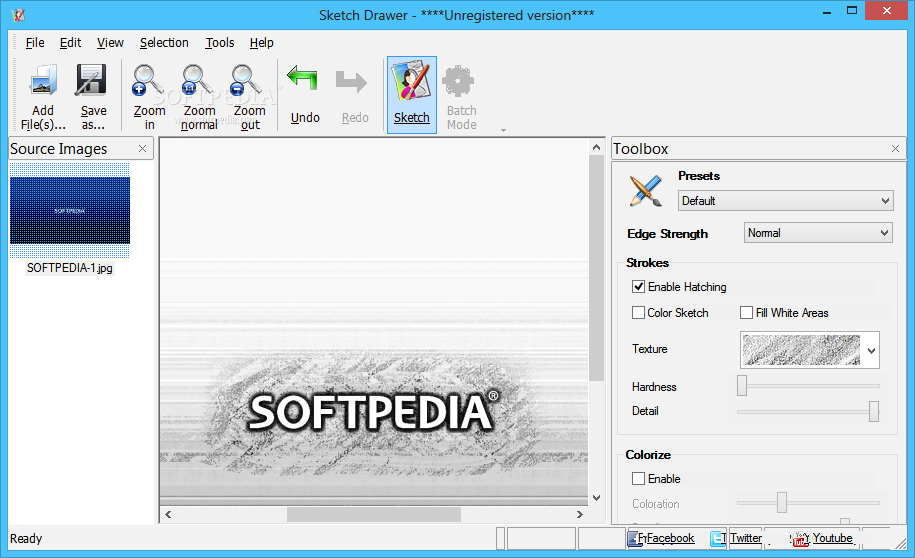Click the Presets pencil and brush icon
This screenshot has width=915, height=558.
[x=645, y=190]
